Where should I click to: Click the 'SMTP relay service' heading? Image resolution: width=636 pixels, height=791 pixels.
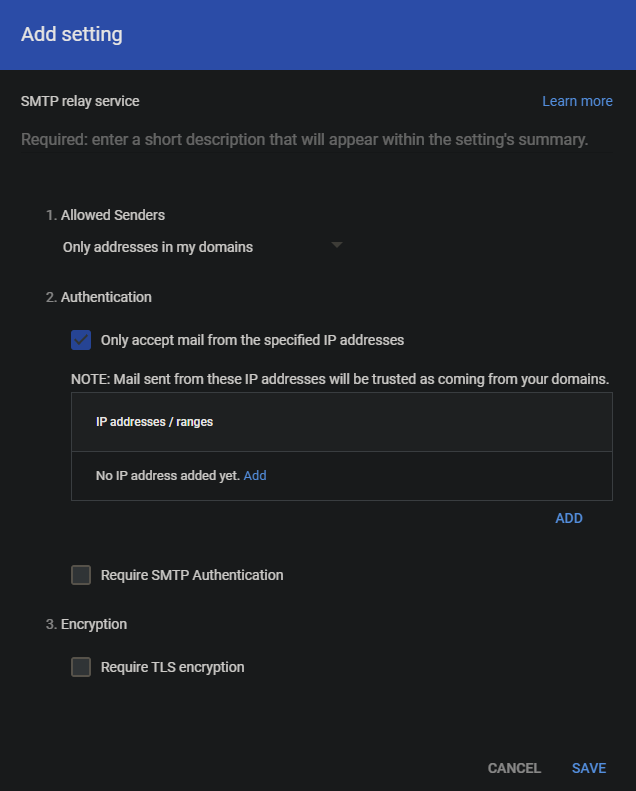coord(80,101)
